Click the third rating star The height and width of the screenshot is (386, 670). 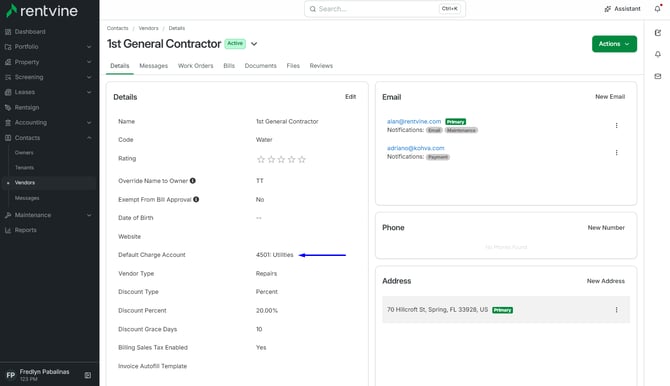pos(281,159)
